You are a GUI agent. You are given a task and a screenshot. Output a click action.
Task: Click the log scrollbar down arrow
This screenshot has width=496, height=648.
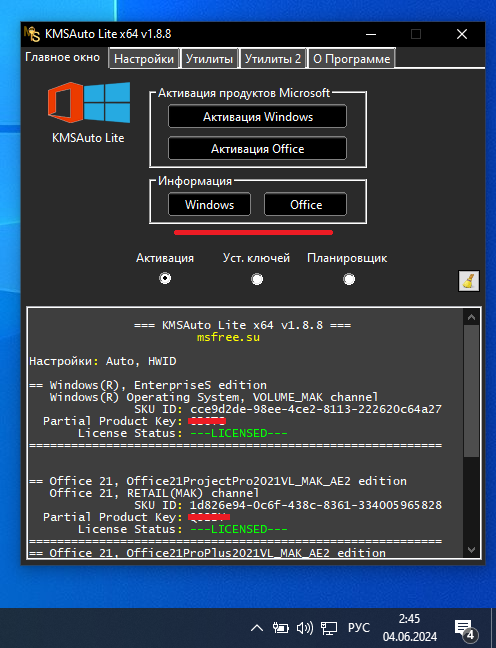coord(471,550)
